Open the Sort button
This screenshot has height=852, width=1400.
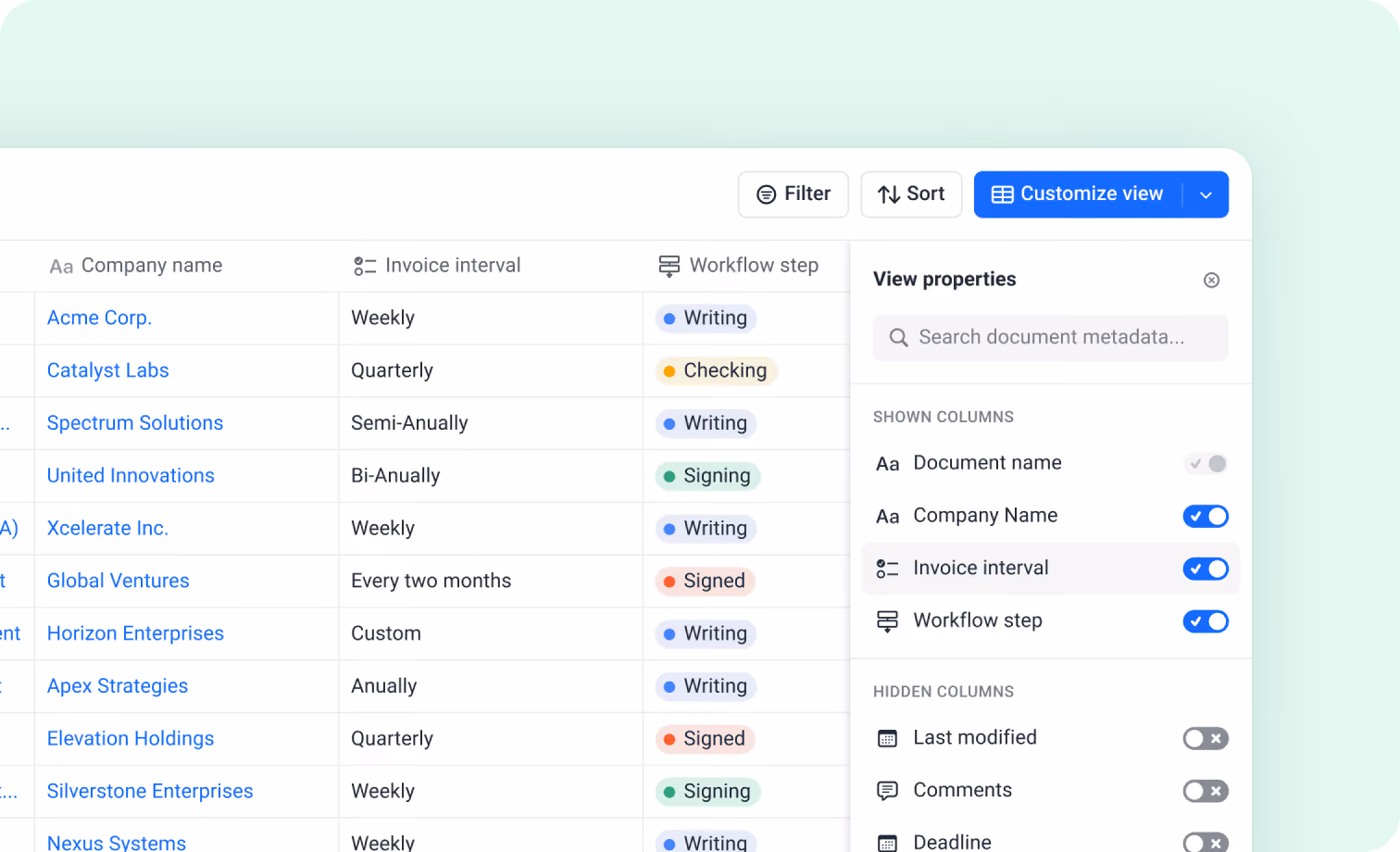click(911, 194)
